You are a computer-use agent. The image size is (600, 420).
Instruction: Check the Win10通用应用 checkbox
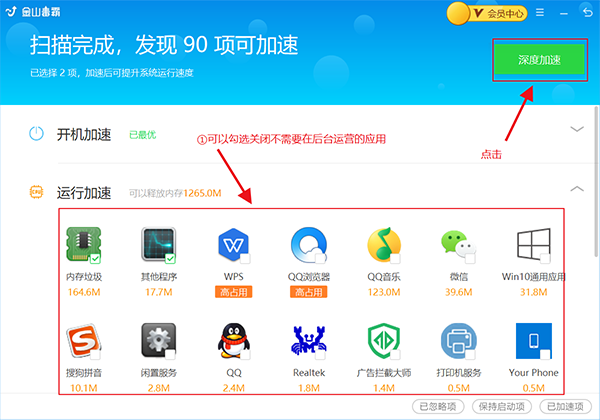click(545, 259)
